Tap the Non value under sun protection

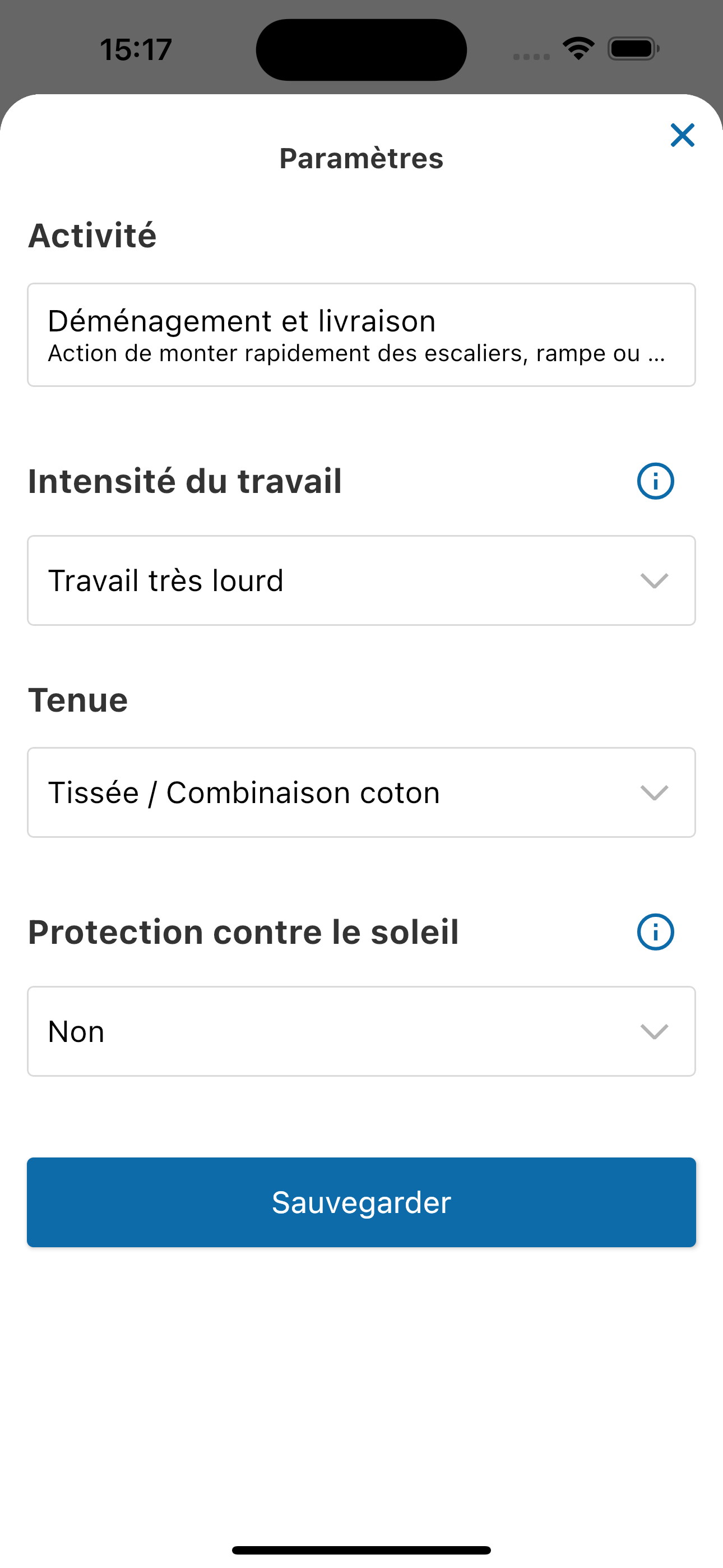tap(76, 1032)
